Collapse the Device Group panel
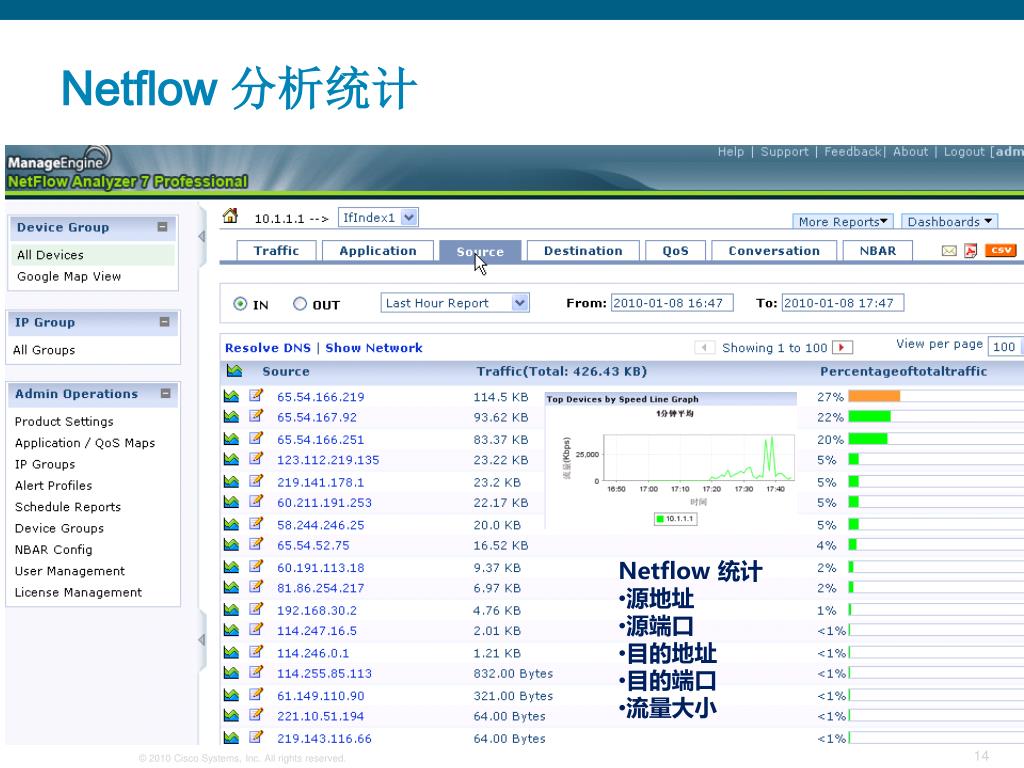1024x768 pixels. (163, 227)
